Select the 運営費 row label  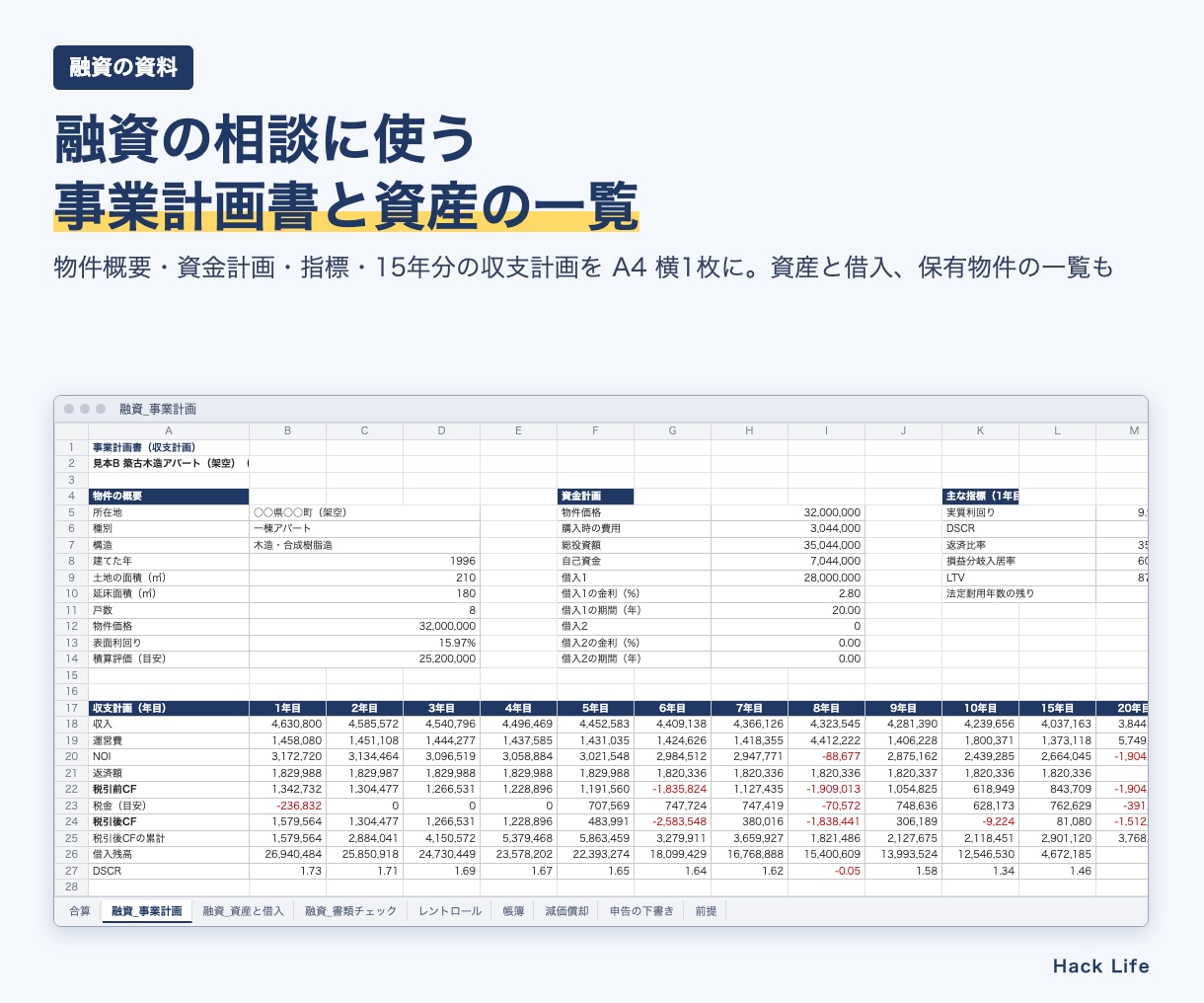169,740
